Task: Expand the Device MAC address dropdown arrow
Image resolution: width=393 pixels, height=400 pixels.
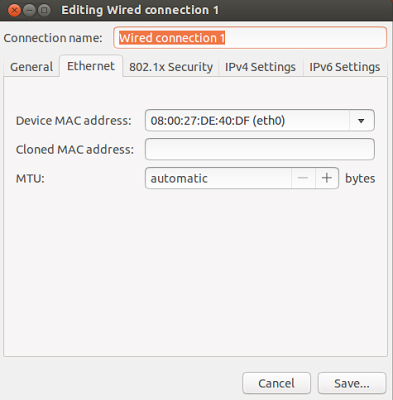Action: pyautogui.click(x=361, y=121)
